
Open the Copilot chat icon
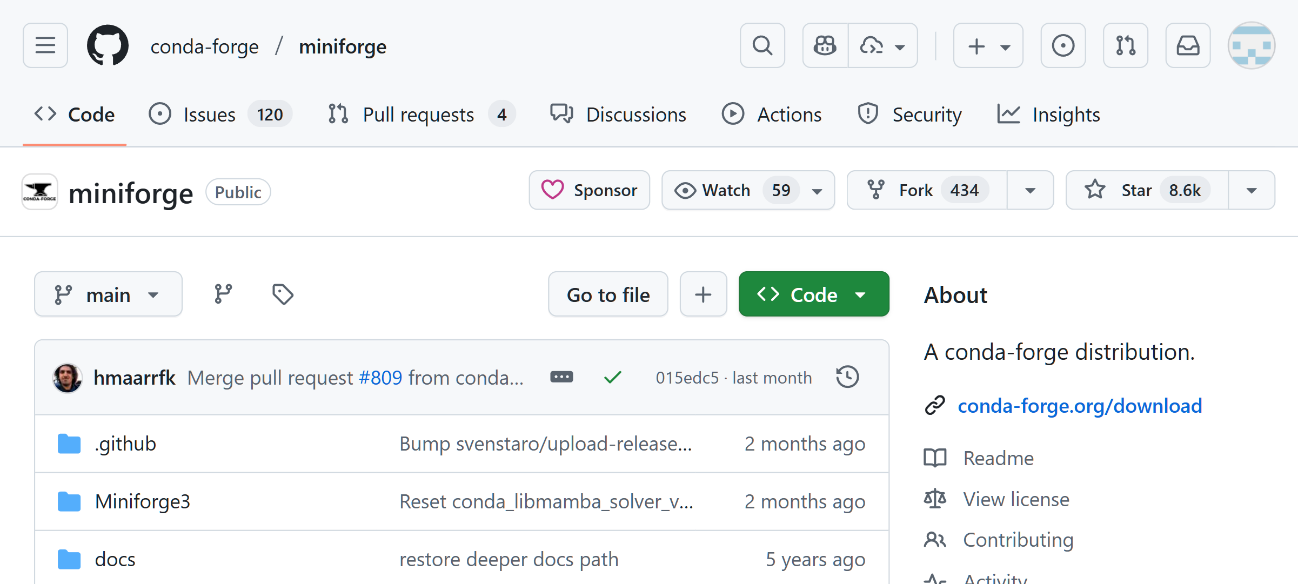point(825,46)
